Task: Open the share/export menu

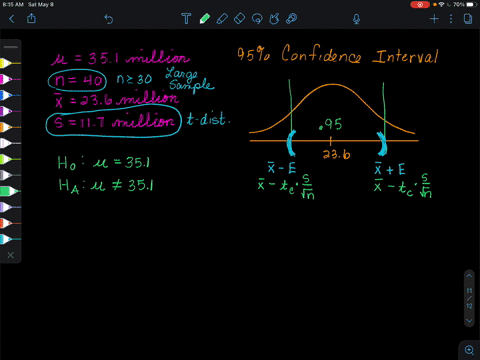Action: [31, 18]
